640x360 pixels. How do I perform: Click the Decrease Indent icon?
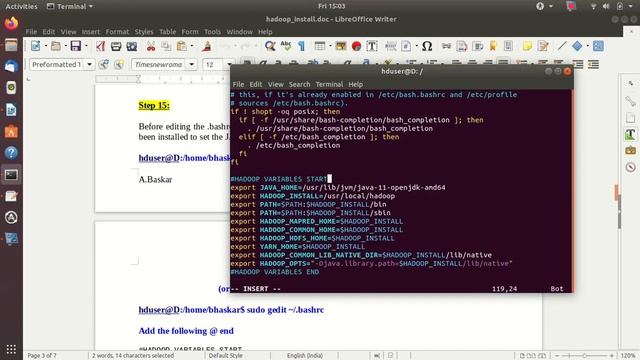click(x=593, y=64)
